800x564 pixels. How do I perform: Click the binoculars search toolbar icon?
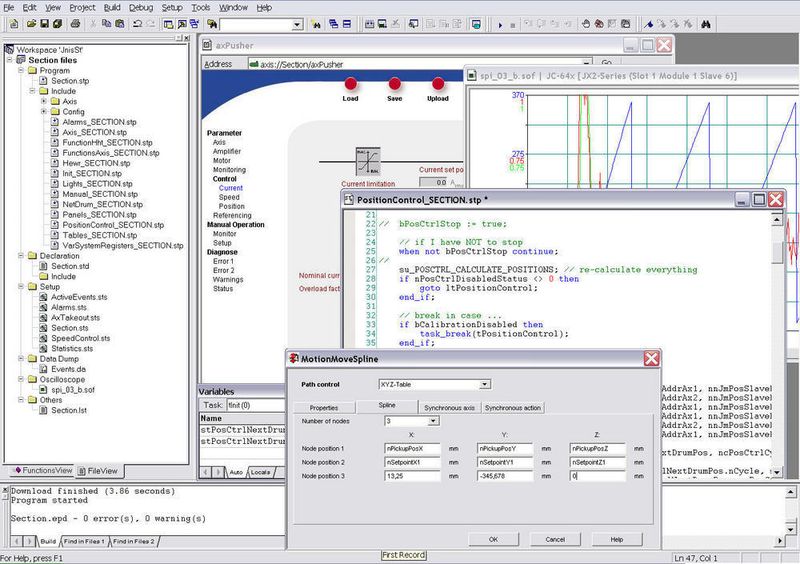[x=706, y=24]
